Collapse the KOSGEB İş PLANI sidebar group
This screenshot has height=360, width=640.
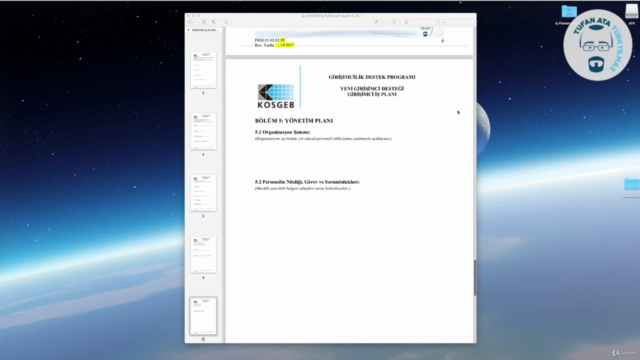pyautogui.click(x=188, y=30)
